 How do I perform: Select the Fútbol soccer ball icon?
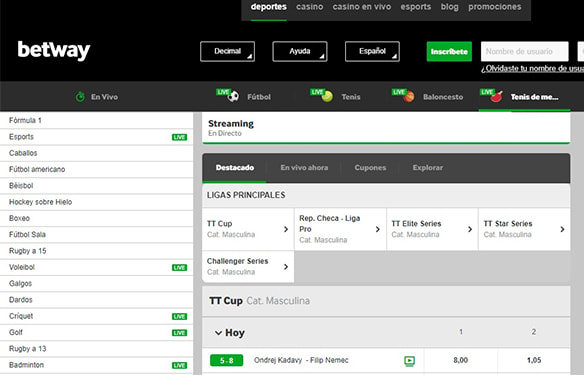(234, 96)
